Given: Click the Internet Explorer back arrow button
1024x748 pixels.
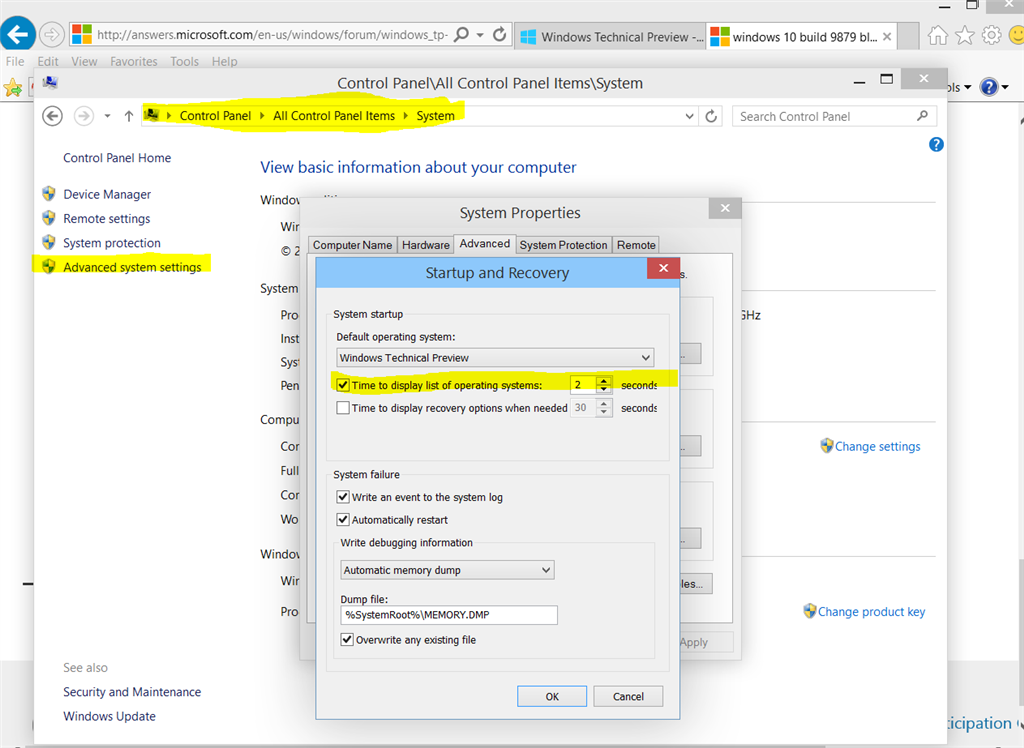Looking at the screenshot, I should 18,35.
